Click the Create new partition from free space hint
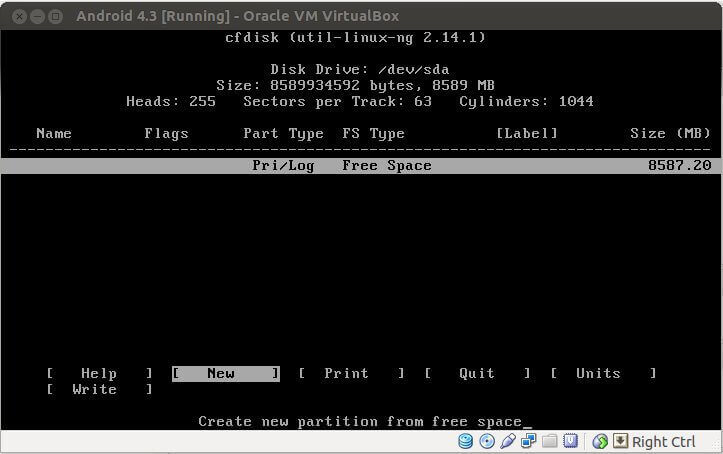The width and height of the screenshot is (723, 454). 360,421
